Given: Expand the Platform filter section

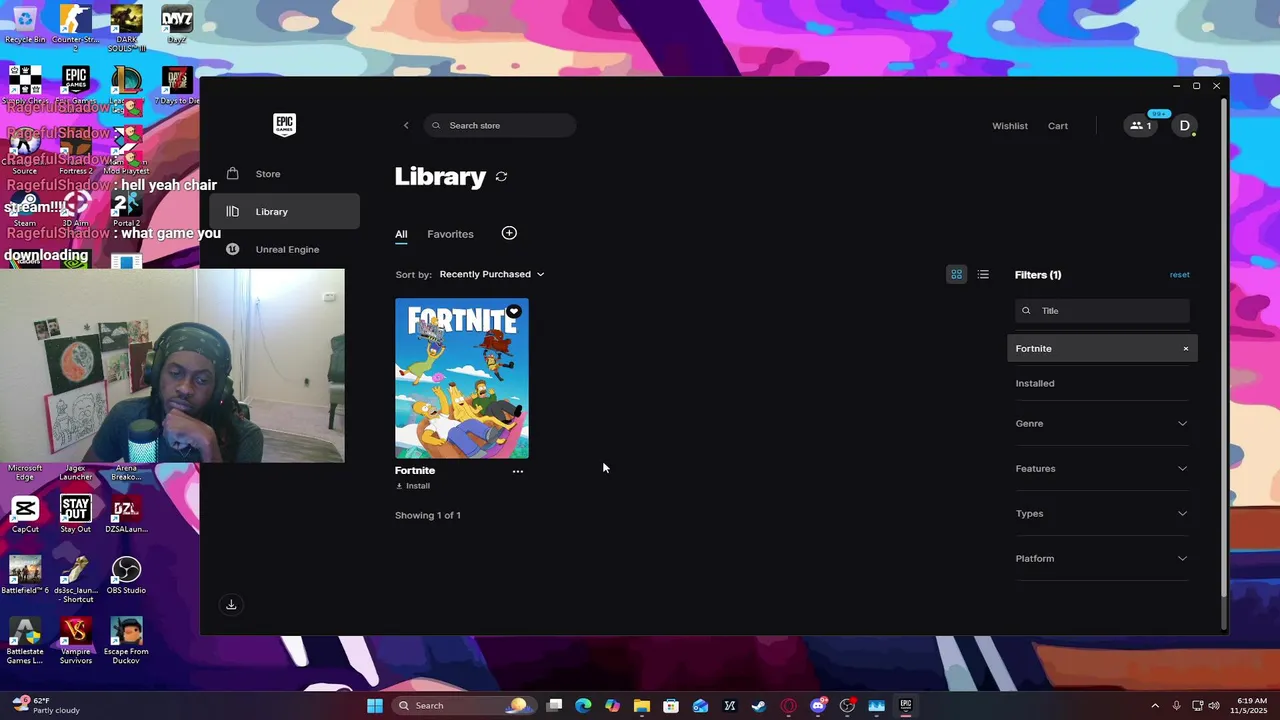Looking at the screenshot, I should click(x=1102, y=558).
